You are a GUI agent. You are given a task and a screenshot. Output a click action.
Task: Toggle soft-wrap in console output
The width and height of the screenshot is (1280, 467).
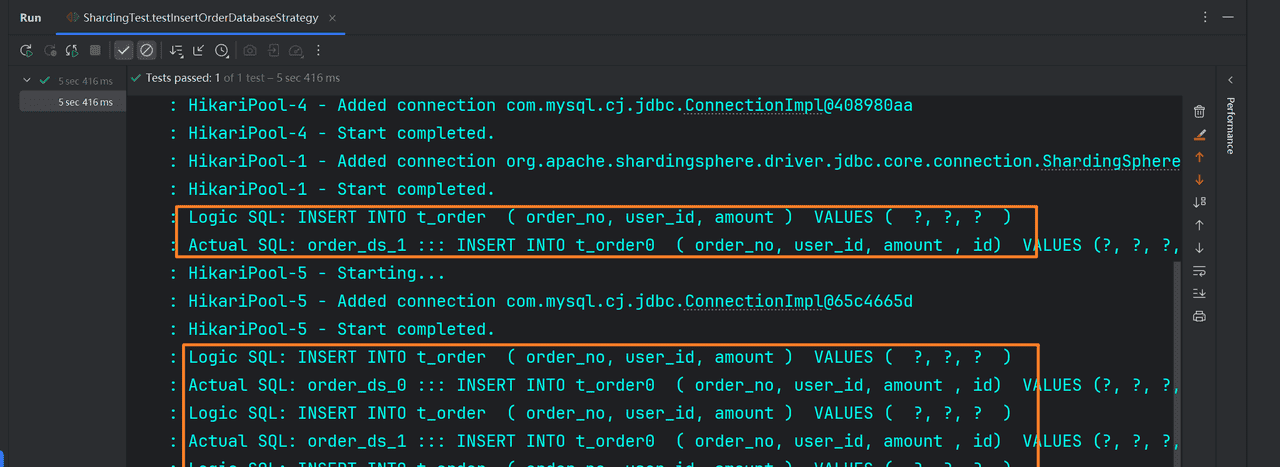(x=1200, y=271)
